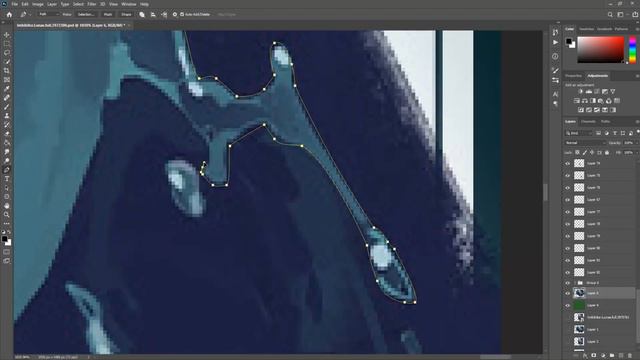
Task: Open path operations icon in options bar
Action: [142, 15]
